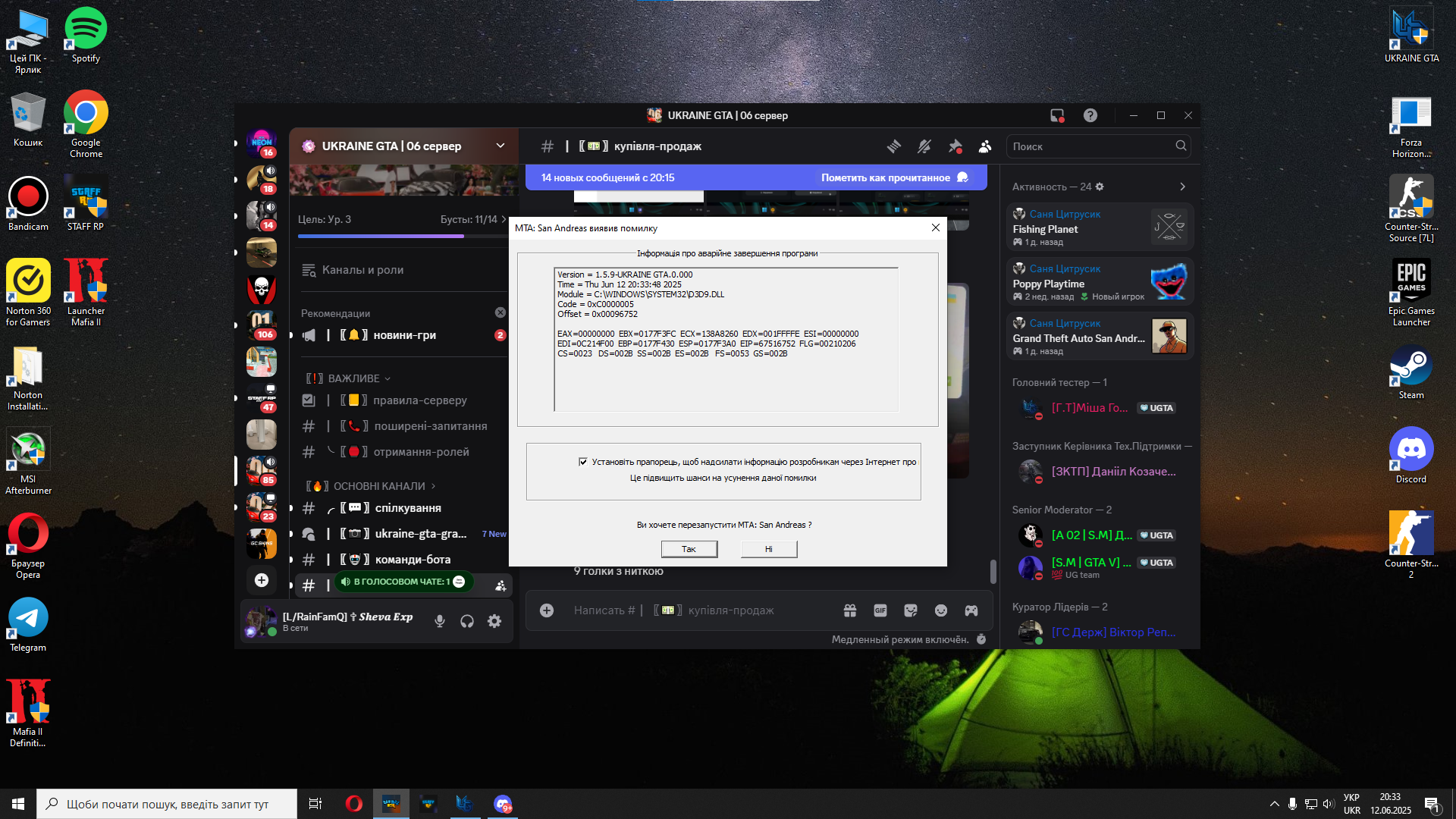This screenshot has height=819, width=1456.
Task: Open the GIF picker
Action: coord(880,610)
